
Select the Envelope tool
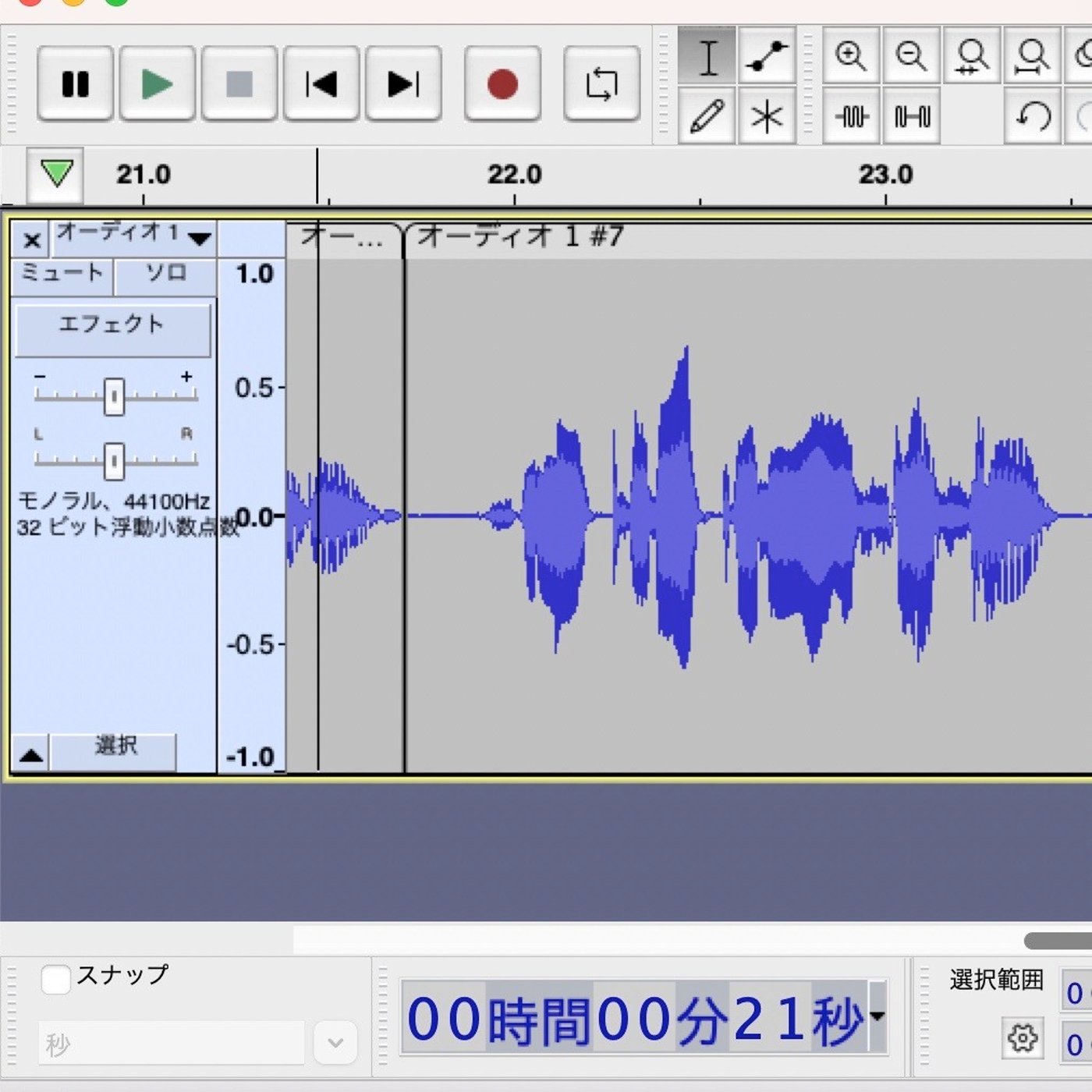tap(767, 56)
